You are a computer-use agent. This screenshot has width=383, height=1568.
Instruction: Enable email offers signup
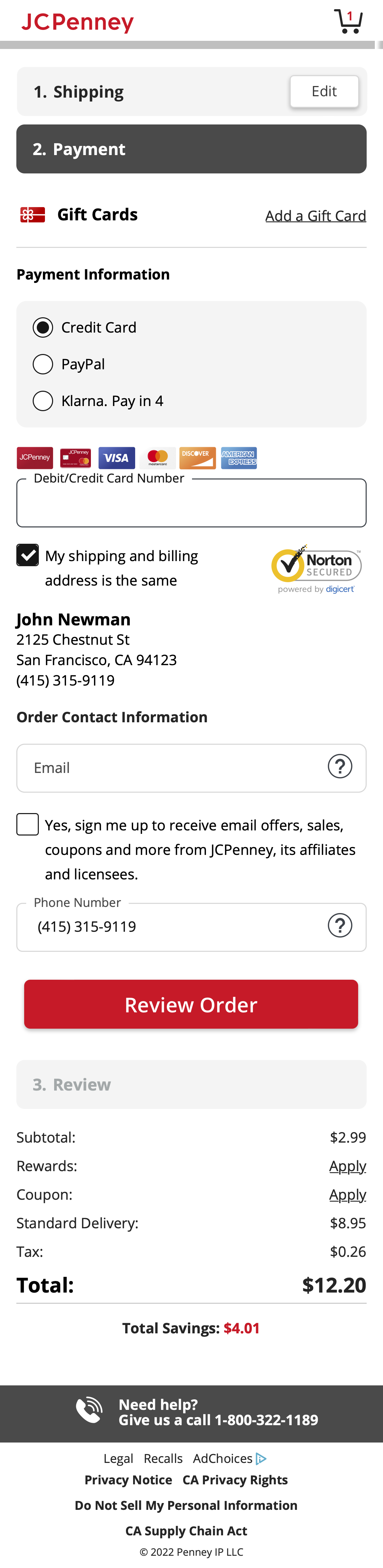click(x=28, y=824)
